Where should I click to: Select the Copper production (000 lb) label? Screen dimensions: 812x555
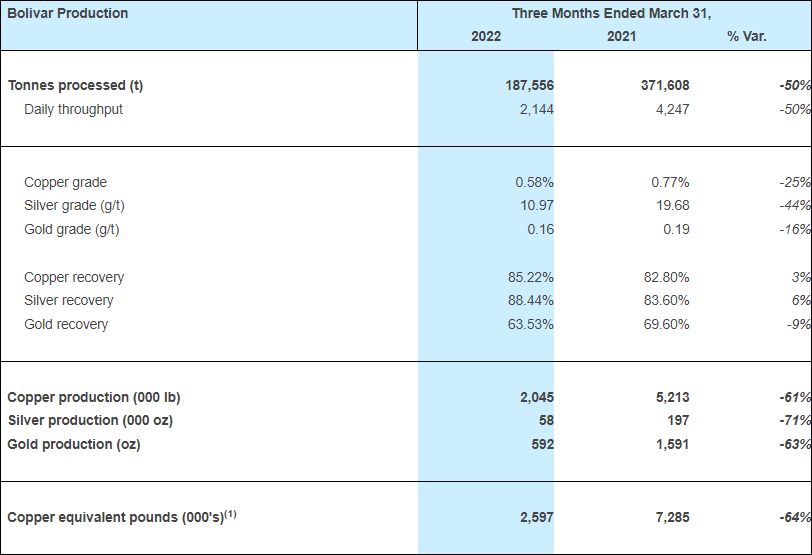[x=94, y=398]
